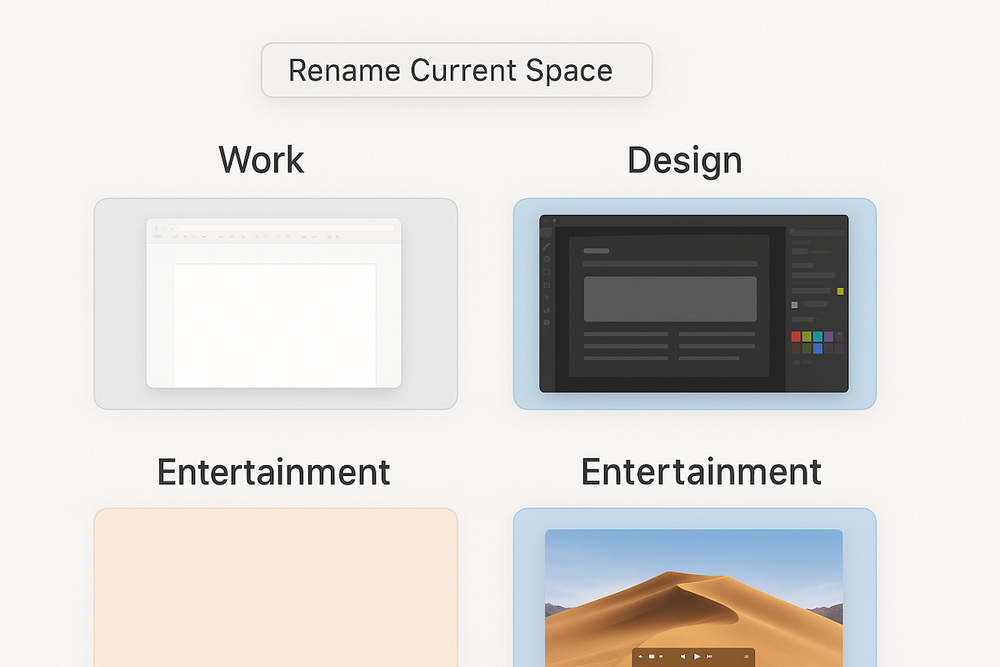Open the Work space thumbnail
This screenshot has width=1000, height=667.
[275, 303]
